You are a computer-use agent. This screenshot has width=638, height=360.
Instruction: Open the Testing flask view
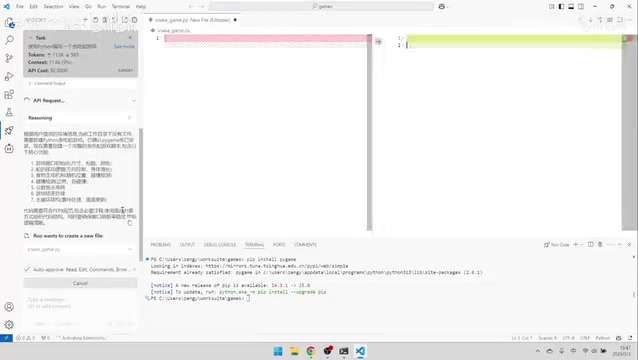click(9, 112)
